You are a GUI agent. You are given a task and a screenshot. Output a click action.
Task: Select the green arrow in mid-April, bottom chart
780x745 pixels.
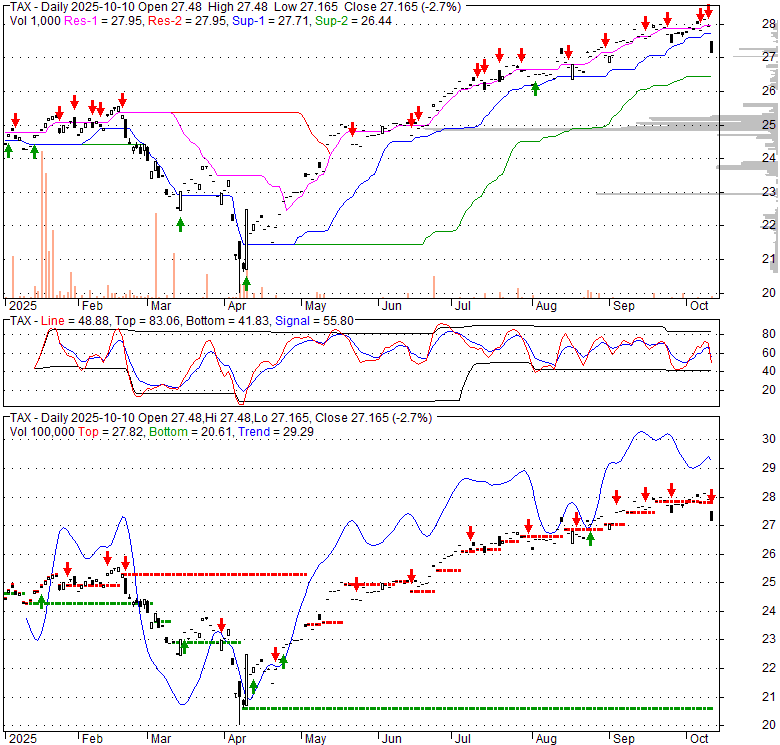283,661
